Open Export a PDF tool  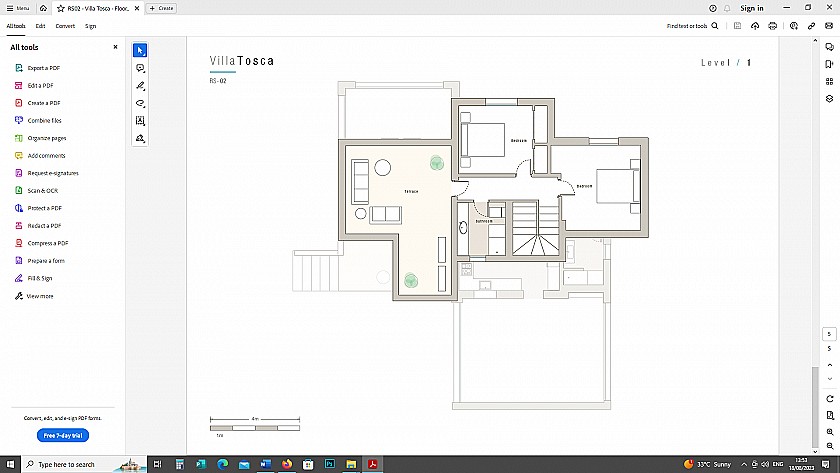(x=44, y=68)
